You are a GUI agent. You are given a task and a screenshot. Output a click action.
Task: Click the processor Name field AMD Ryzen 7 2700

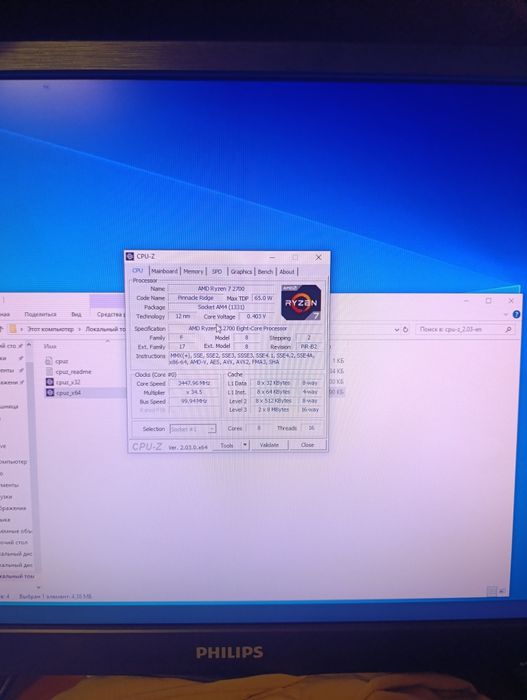[221, 289]
